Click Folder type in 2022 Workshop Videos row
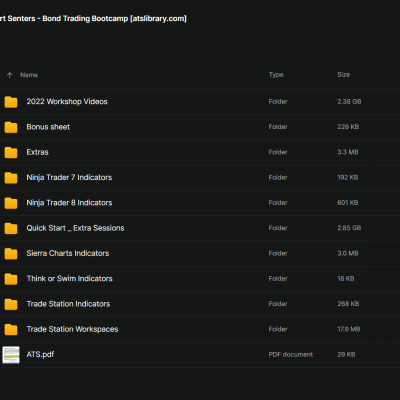 click(278, 102)
